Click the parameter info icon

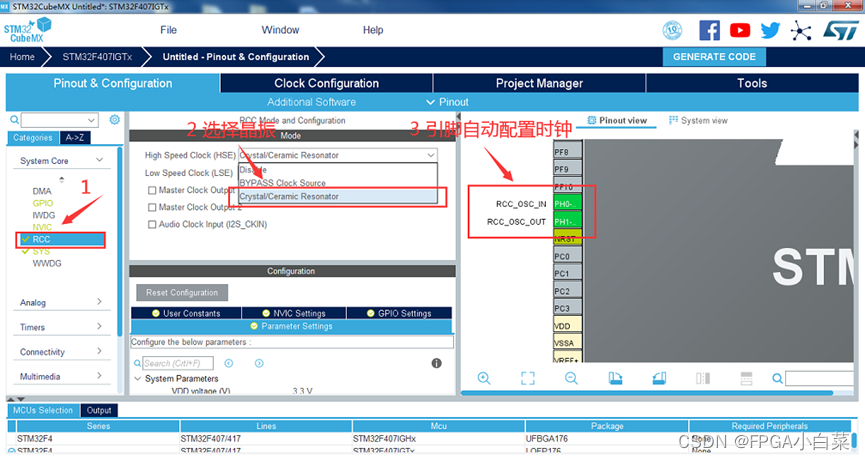pos(436,363)
